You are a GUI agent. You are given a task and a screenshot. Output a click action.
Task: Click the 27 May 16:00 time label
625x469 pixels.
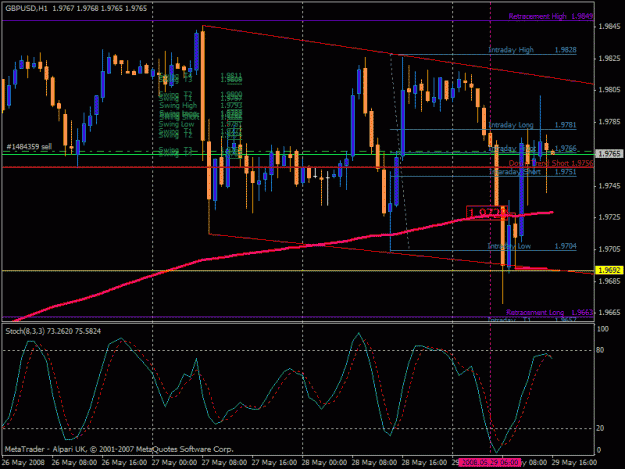click(274, 462)
